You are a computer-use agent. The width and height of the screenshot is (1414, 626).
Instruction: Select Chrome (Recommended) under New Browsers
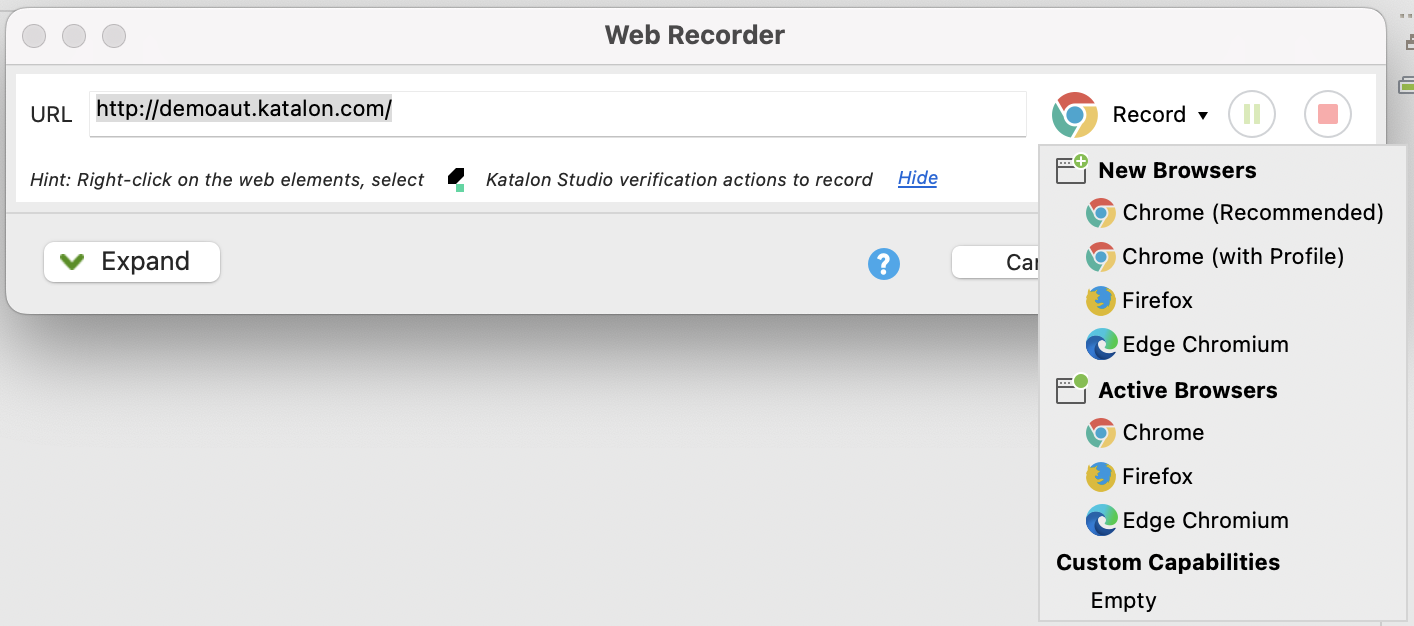click(x=1235, y=212)
